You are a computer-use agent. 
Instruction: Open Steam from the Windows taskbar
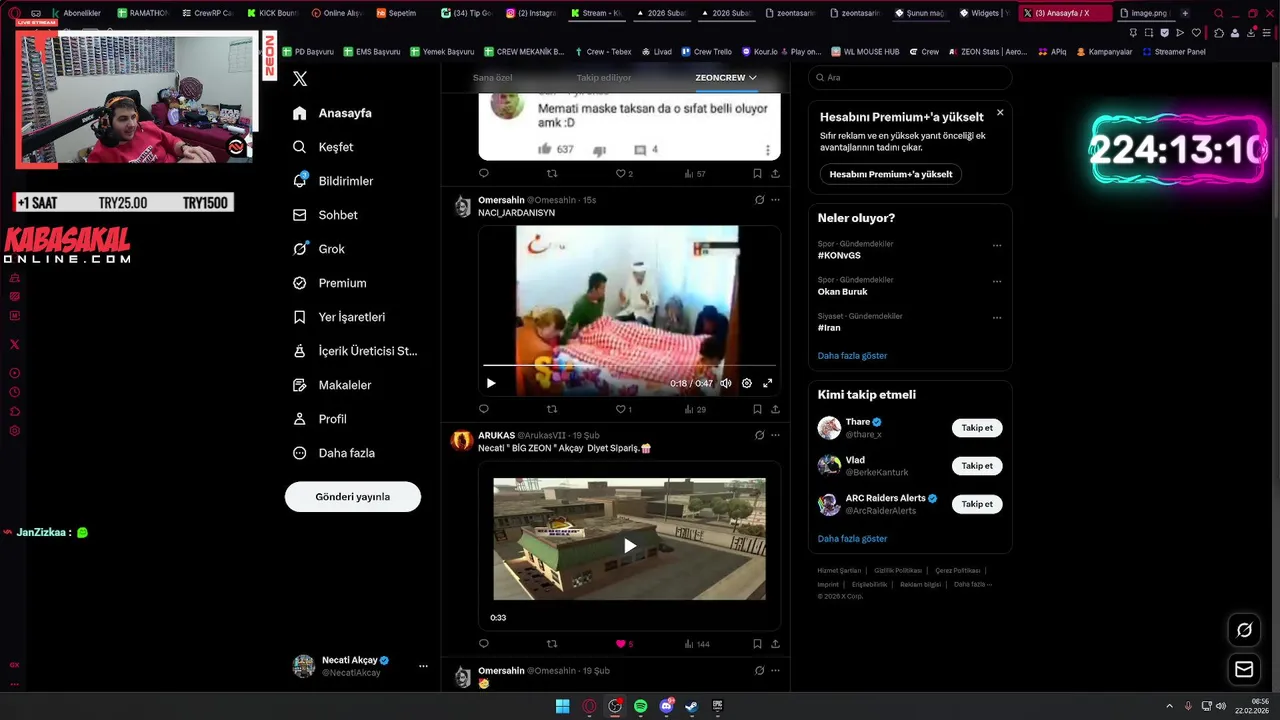click(x=692, y=706)
